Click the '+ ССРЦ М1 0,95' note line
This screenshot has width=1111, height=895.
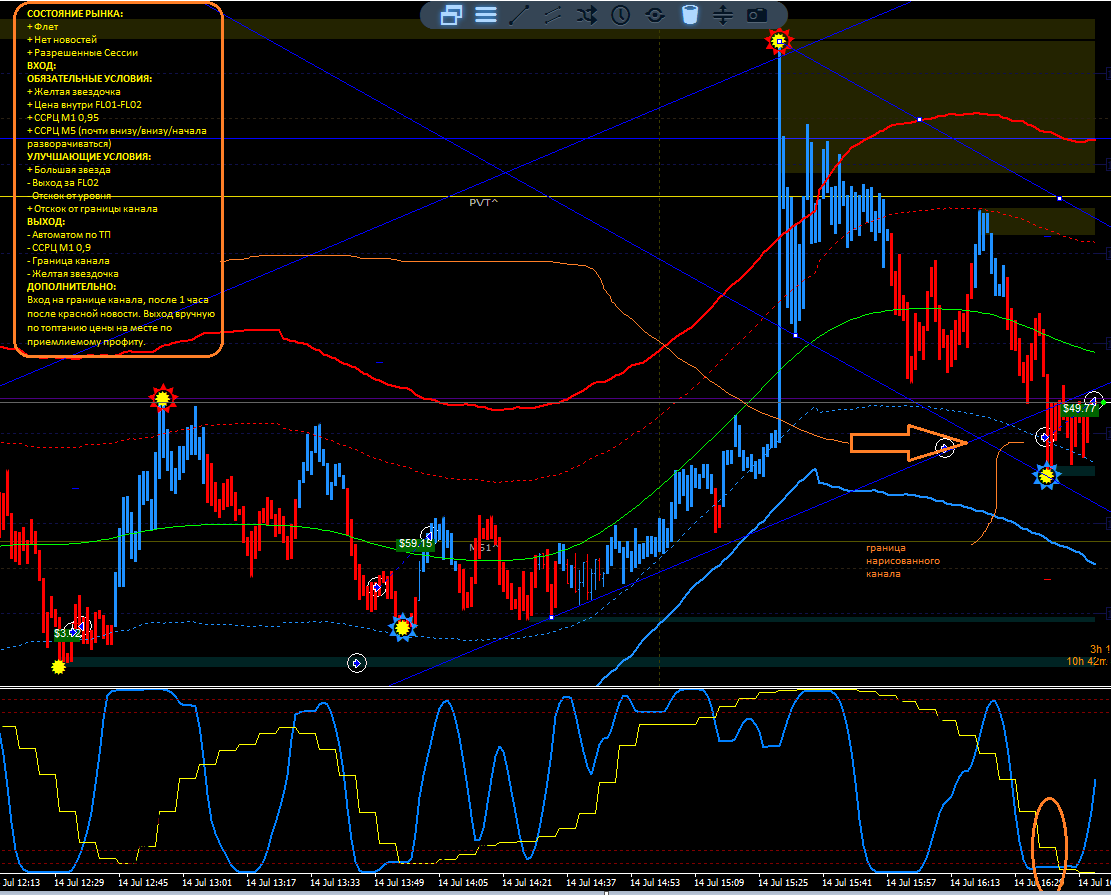pos(63,118)
